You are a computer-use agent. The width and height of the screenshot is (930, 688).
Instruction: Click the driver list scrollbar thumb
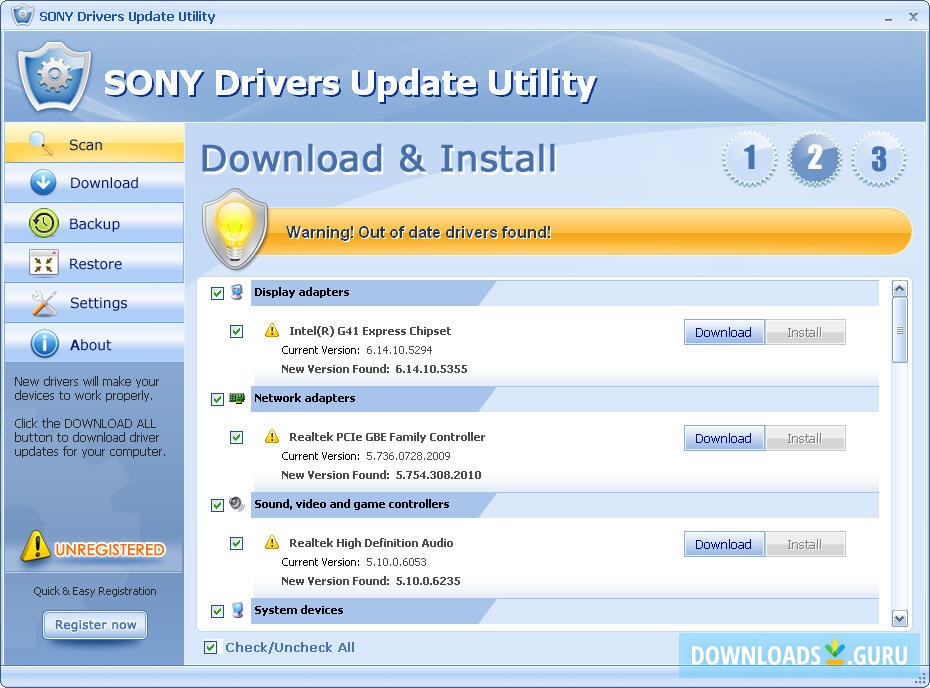tap(900, 330)
